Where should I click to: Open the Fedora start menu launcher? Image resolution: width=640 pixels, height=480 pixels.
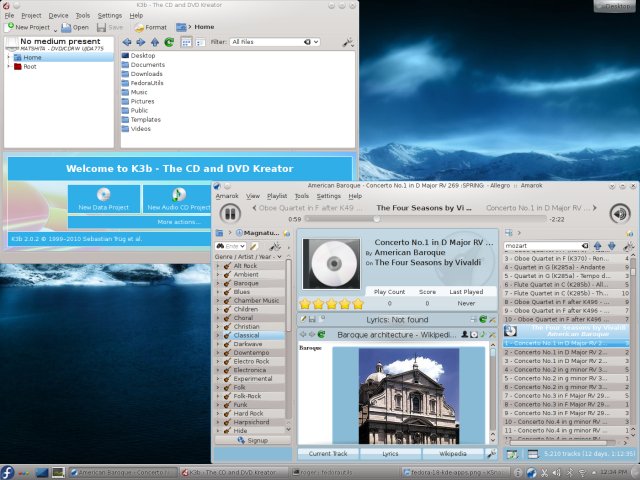(9, 471)
